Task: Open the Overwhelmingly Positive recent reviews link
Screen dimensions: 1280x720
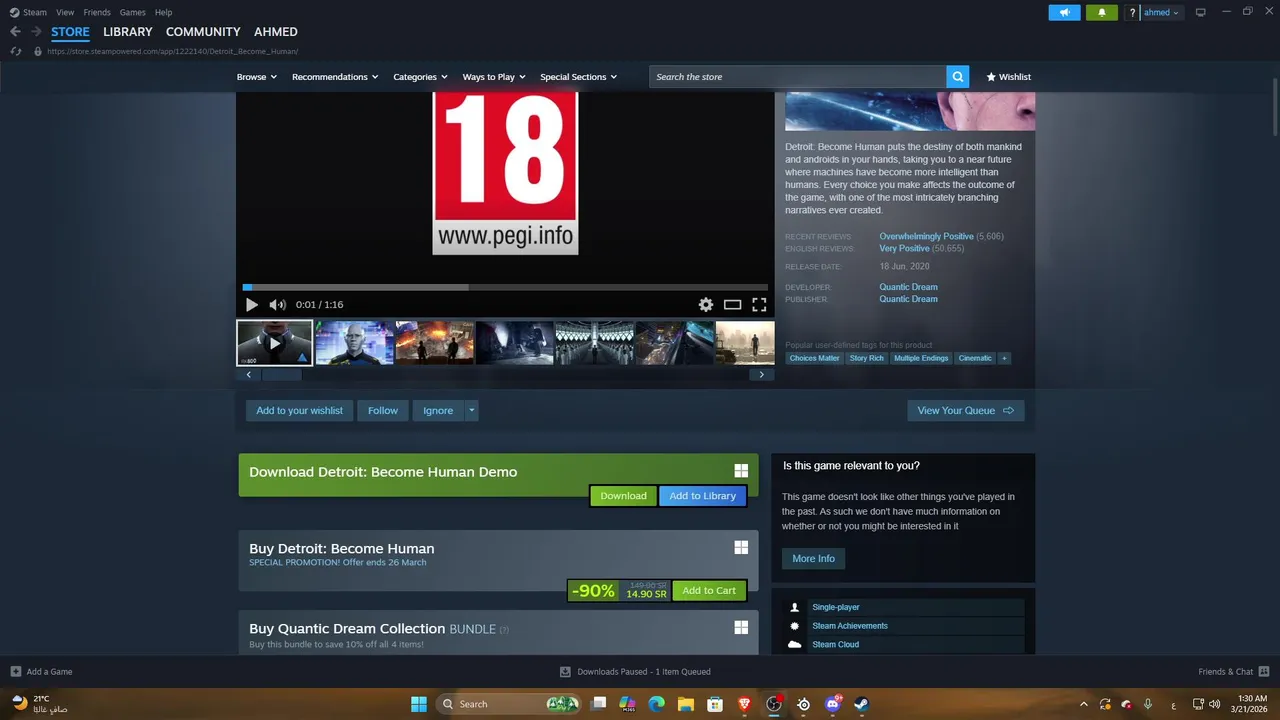Action: click(926, 237)
